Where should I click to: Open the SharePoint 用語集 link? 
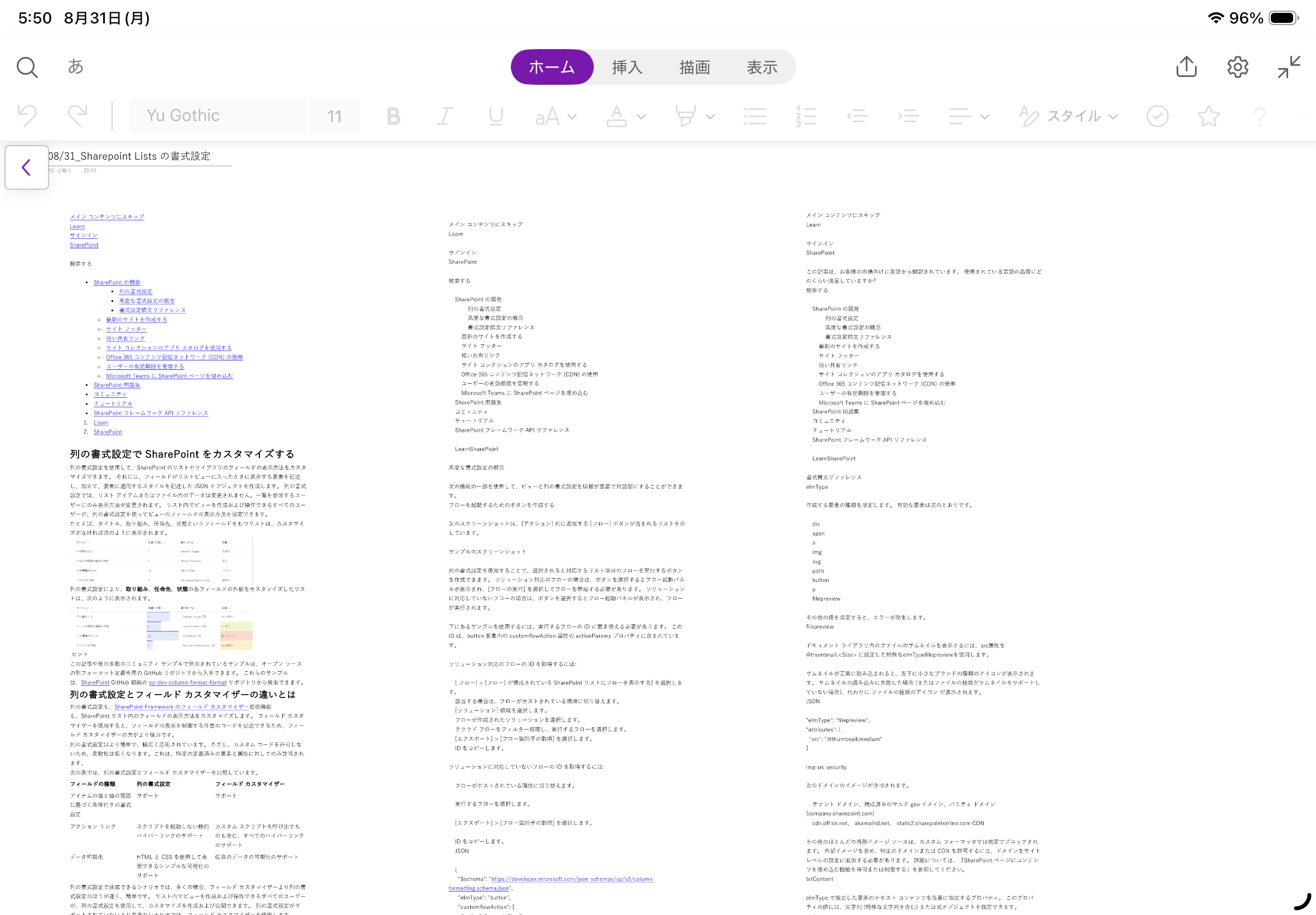(117, 386)
